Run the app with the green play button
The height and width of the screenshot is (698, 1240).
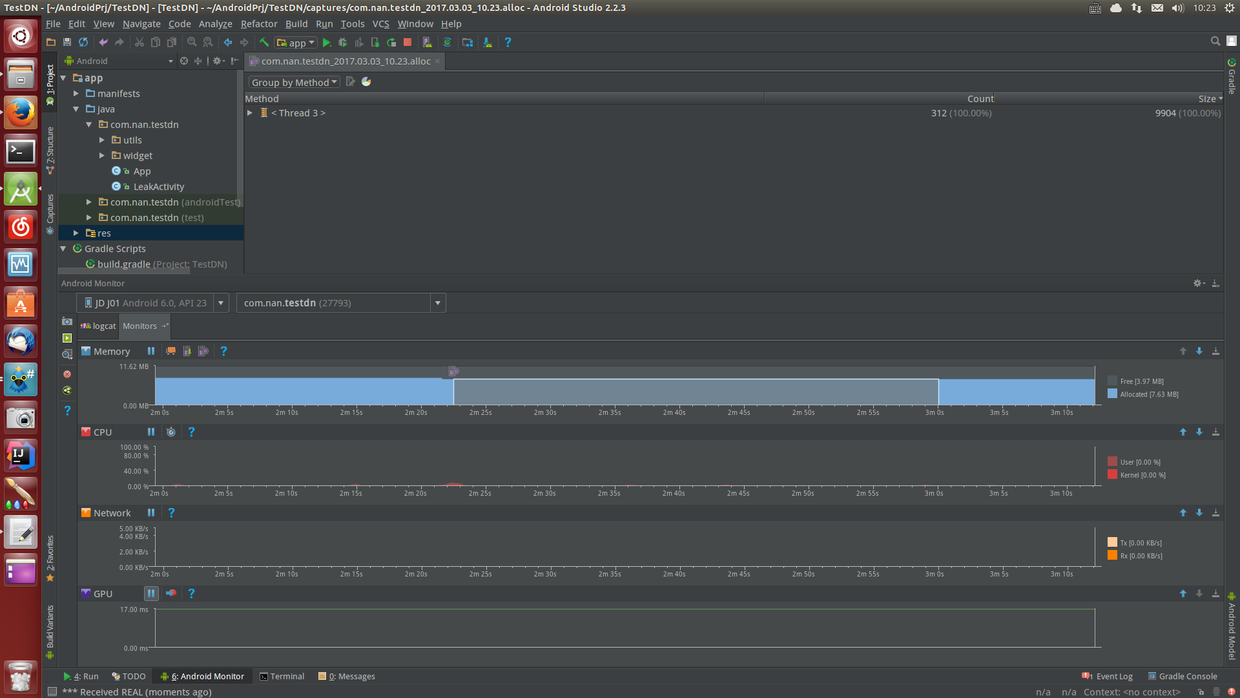tap(326, 42)
